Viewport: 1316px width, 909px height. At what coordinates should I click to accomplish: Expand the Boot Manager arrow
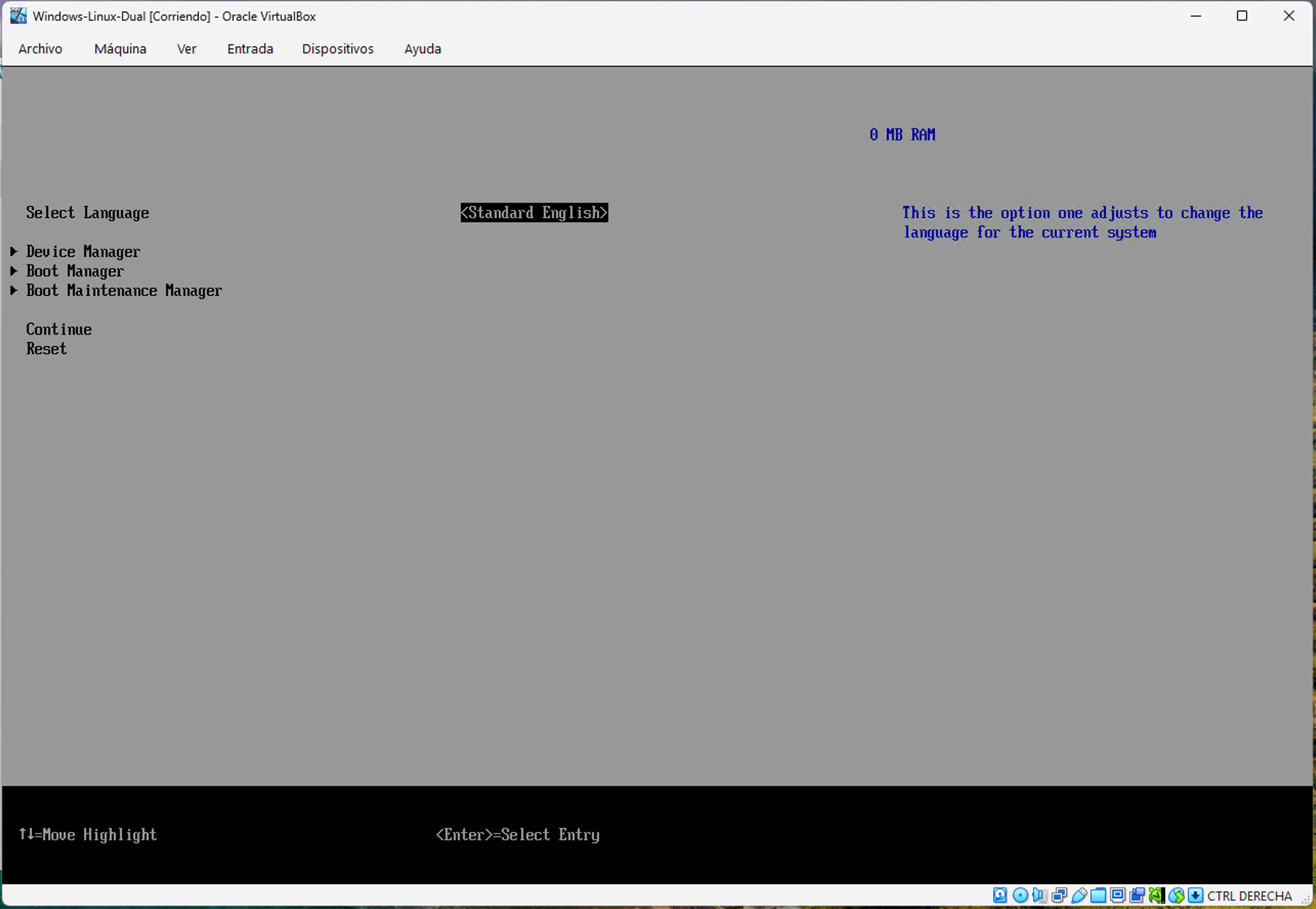click(x=14, y=271)
